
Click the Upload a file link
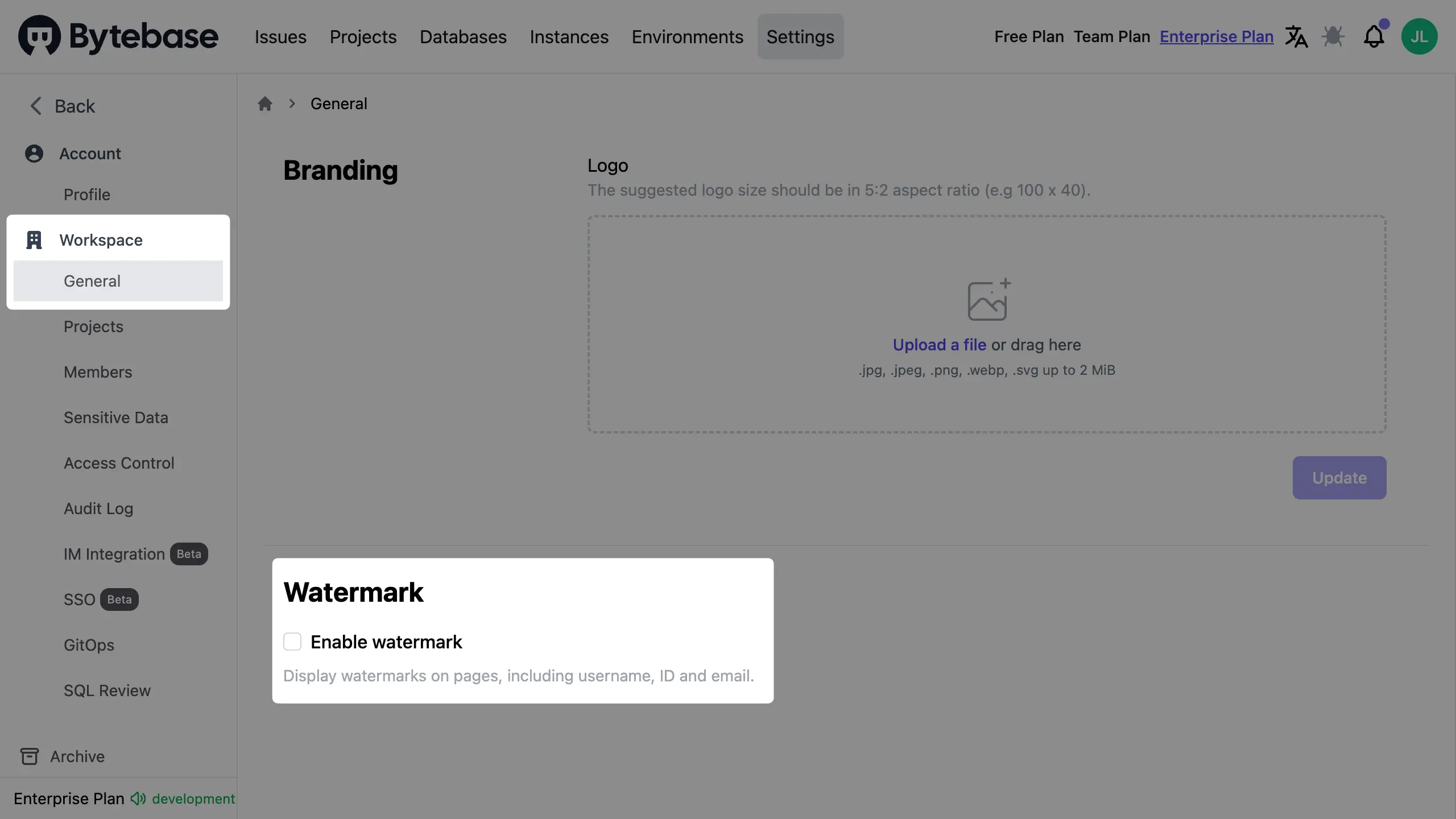[x=939, y=345]
